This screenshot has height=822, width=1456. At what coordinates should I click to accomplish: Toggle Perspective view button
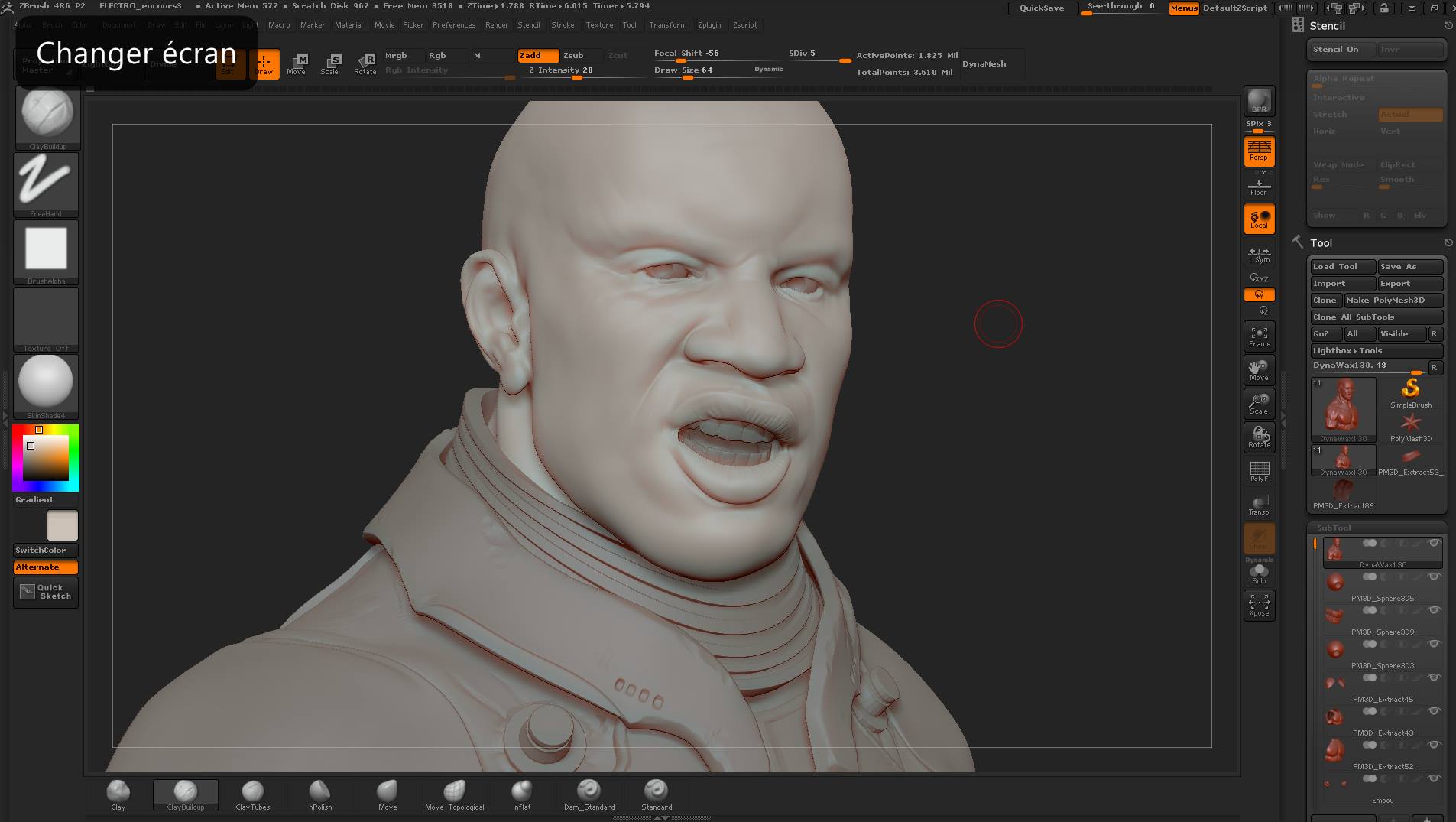point(1259,151)
